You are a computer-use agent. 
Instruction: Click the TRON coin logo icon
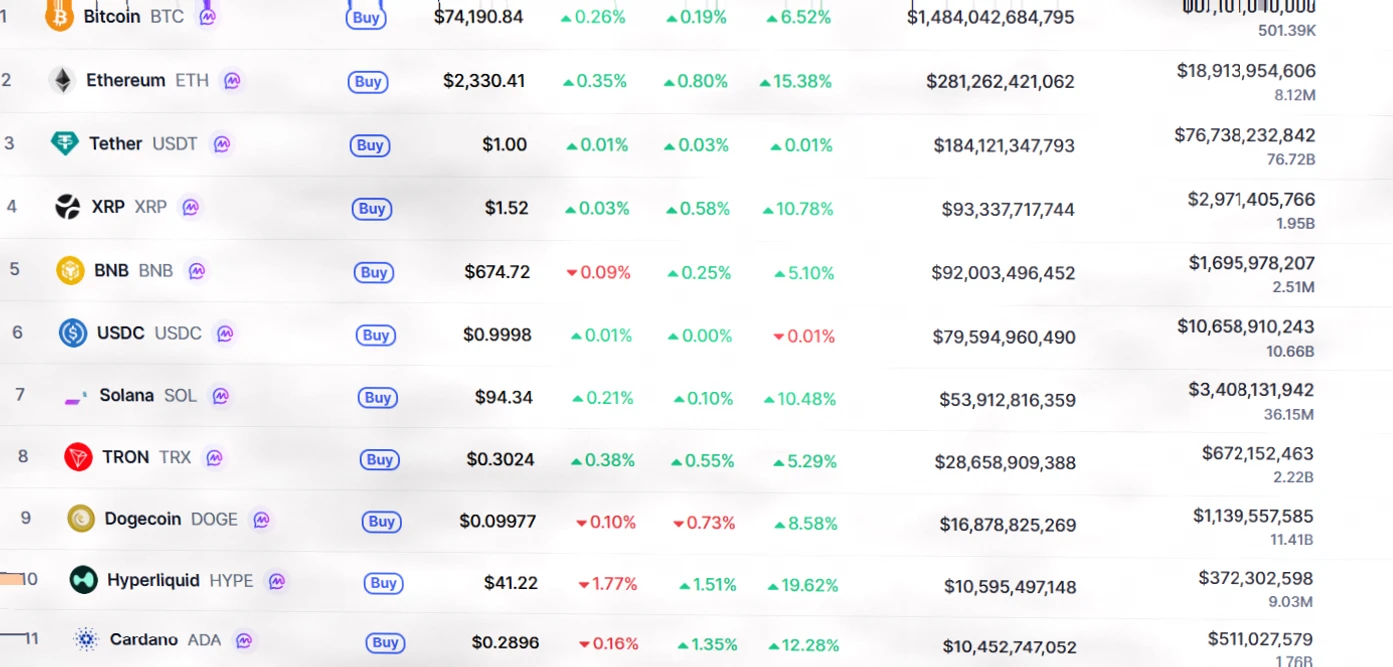[x=78, y=457]
